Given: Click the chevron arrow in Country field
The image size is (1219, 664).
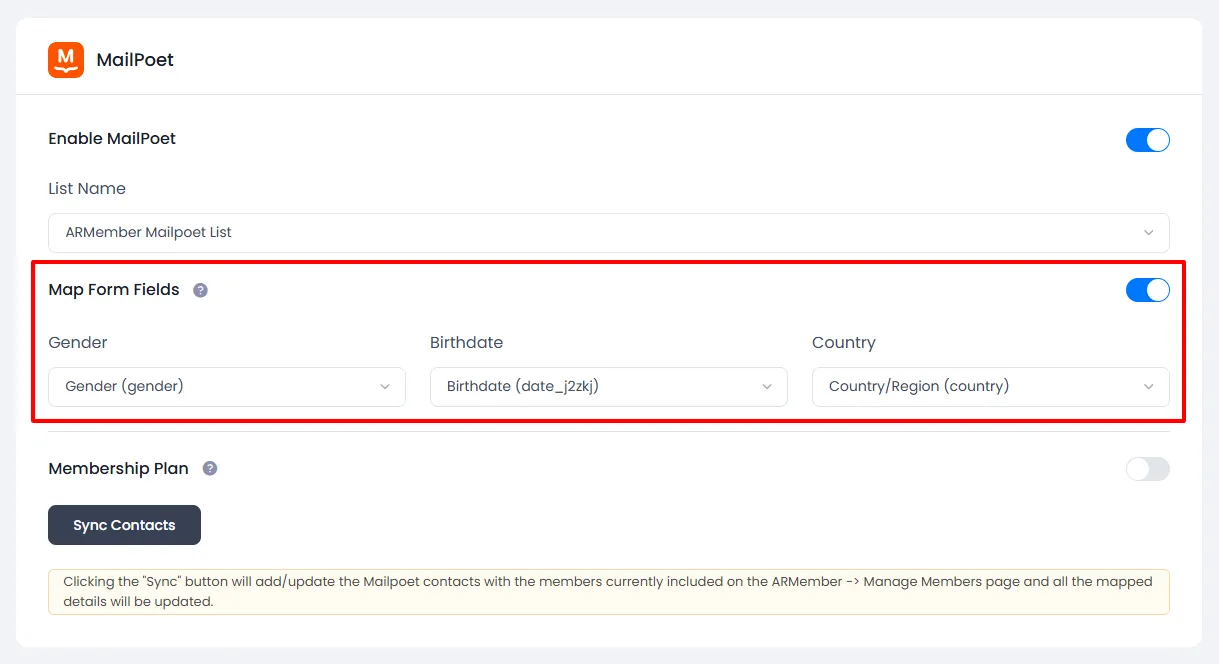Looking at the screenshot, I should (1149, 387).
